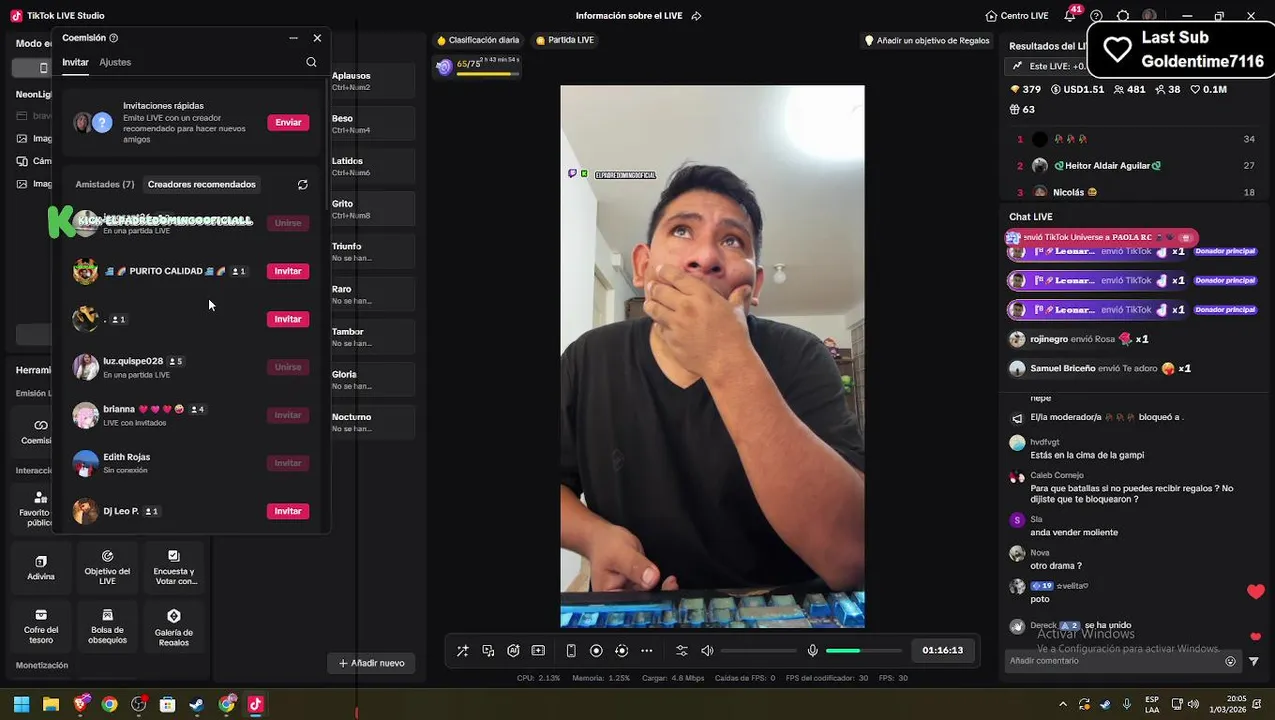Select the Invitar tab in Coemisión

pos(75,62)
